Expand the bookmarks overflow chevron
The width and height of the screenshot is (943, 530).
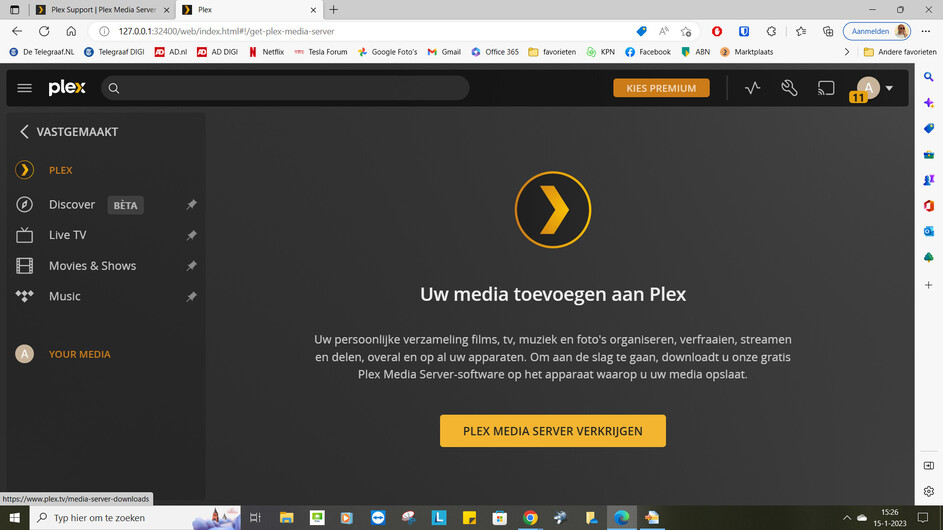click(x=847, y=52)
